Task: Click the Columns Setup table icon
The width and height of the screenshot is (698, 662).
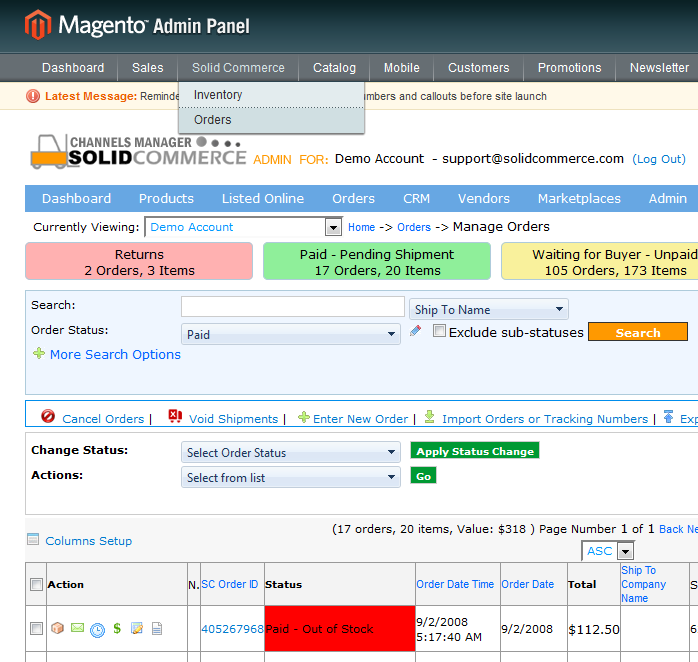Action: 33,539
